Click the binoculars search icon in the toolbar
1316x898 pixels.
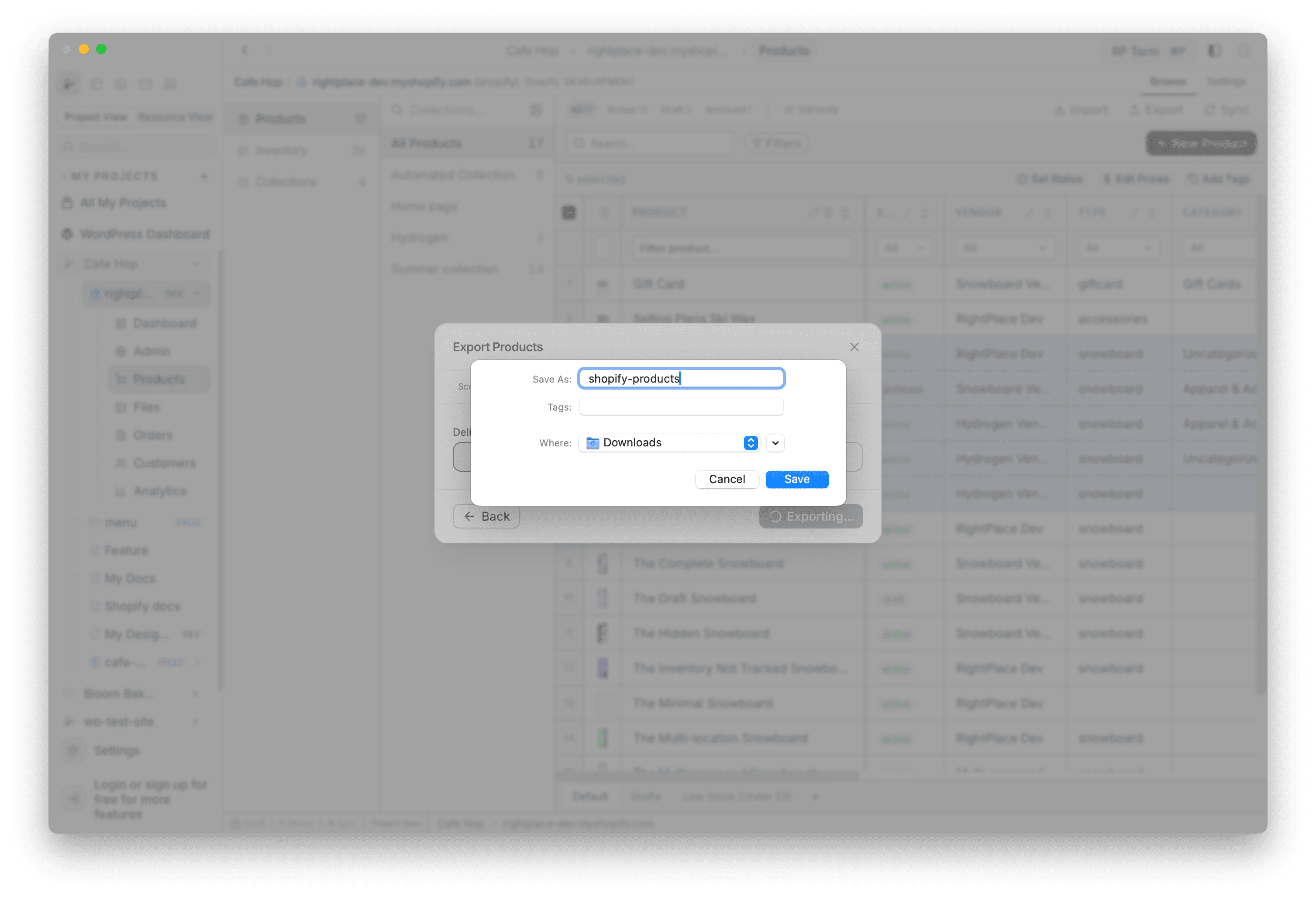tap(169, 83)
